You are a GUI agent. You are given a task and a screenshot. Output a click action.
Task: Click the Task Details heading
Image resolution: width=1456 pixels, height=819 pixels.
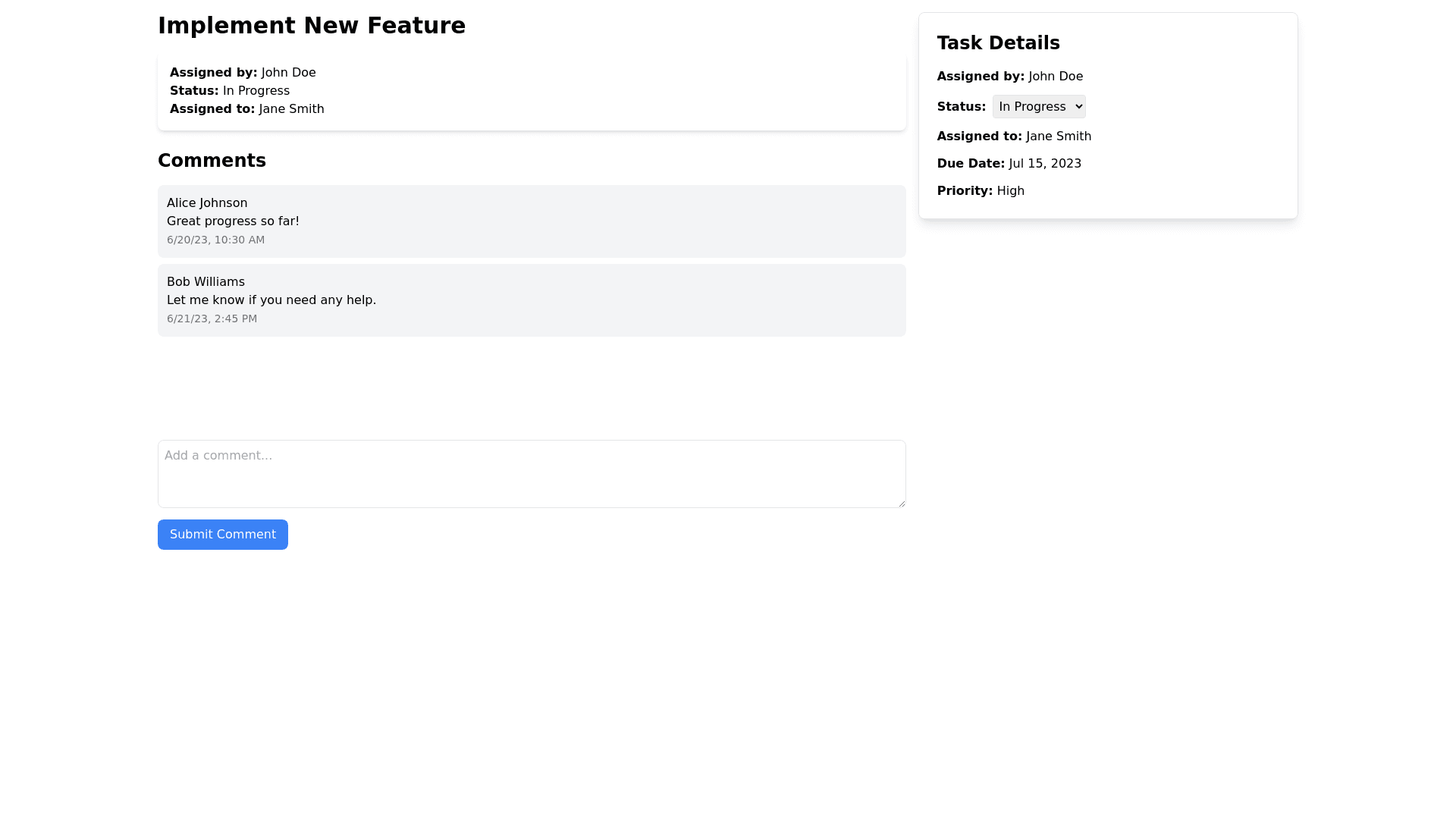tap(998, 43)
